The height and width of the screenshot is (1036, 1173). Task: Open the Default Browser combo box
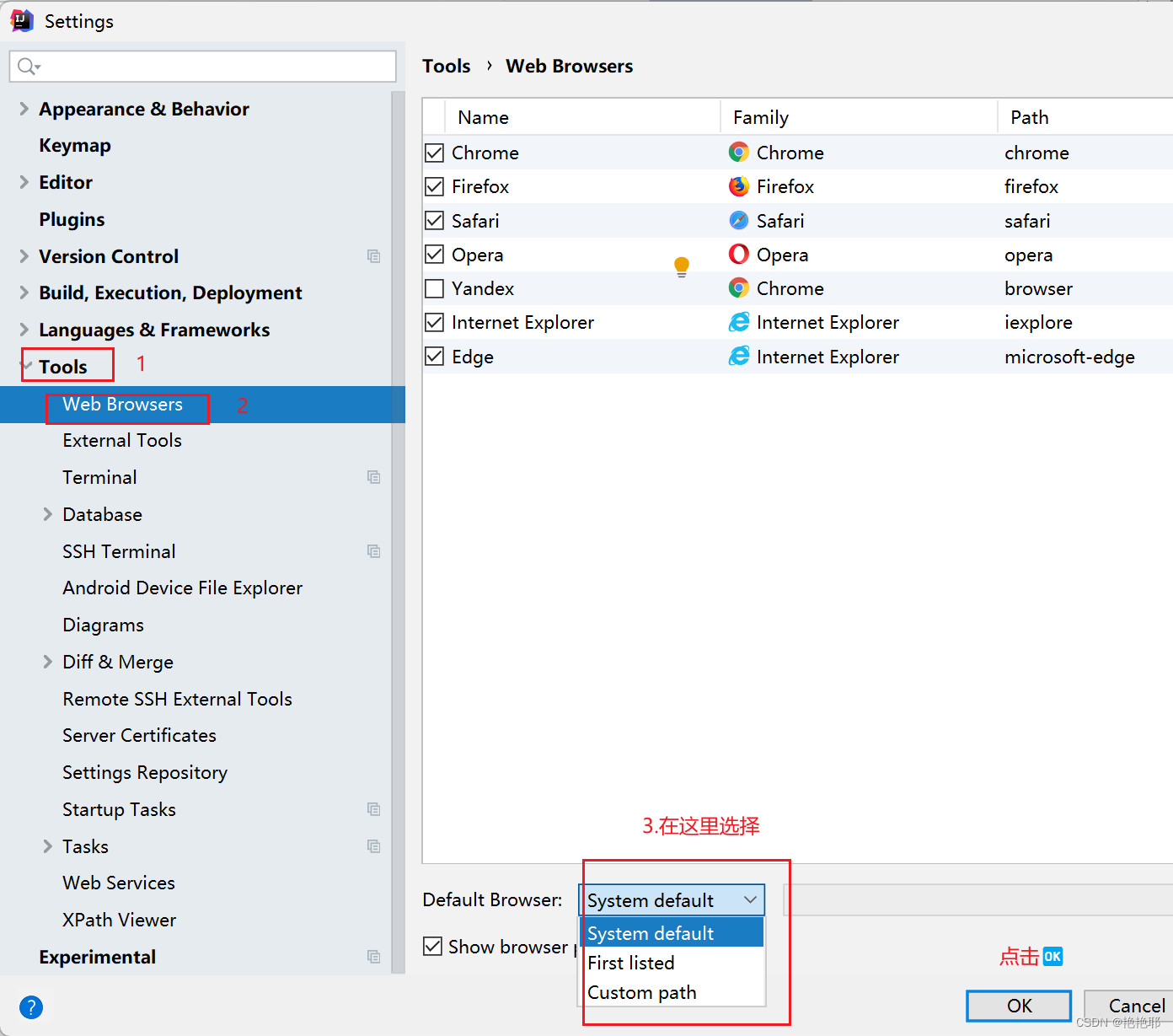(x=672, y=900)
